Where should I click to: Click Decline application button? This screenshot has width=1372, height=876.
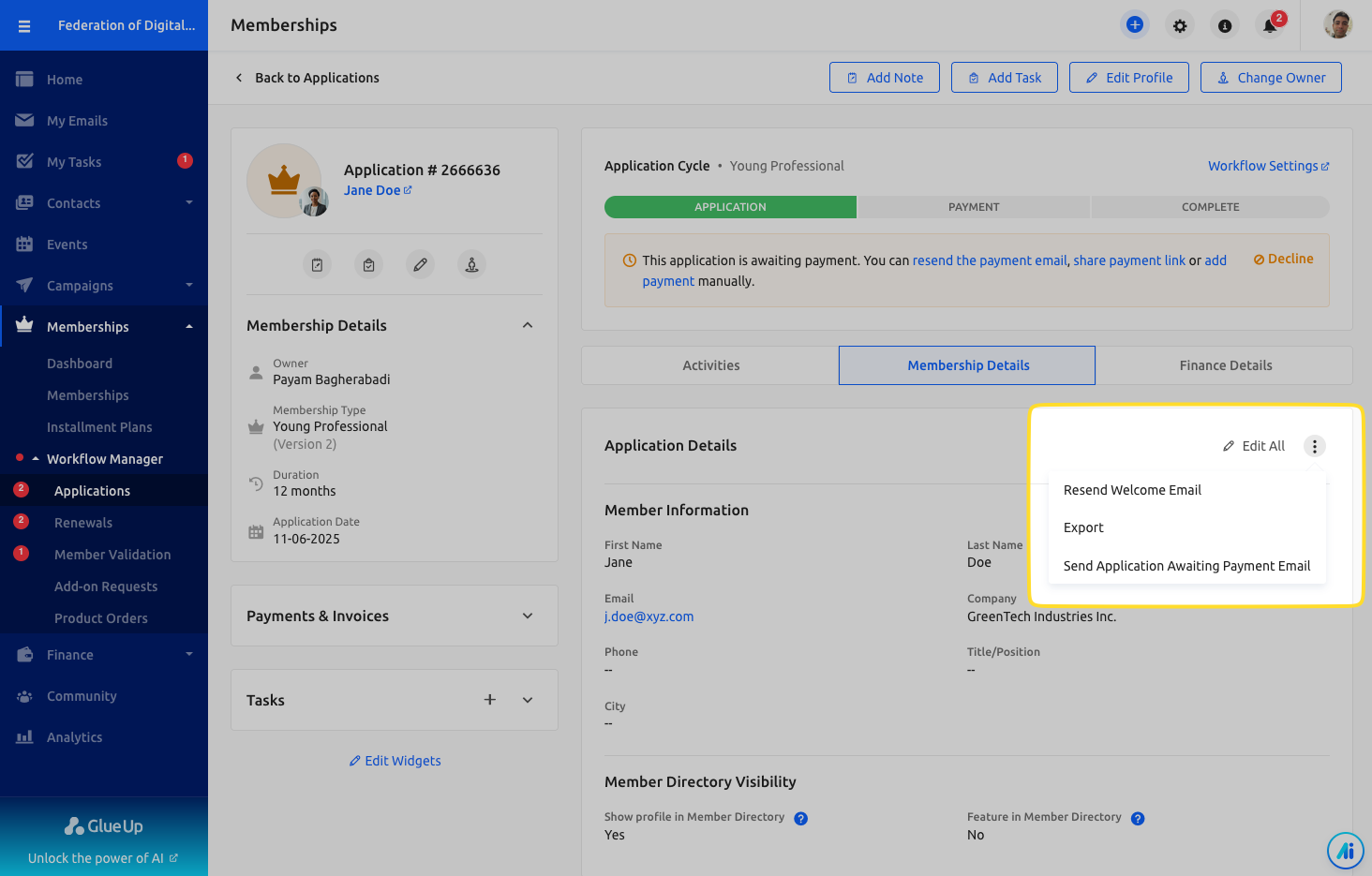pos(1284,259)
